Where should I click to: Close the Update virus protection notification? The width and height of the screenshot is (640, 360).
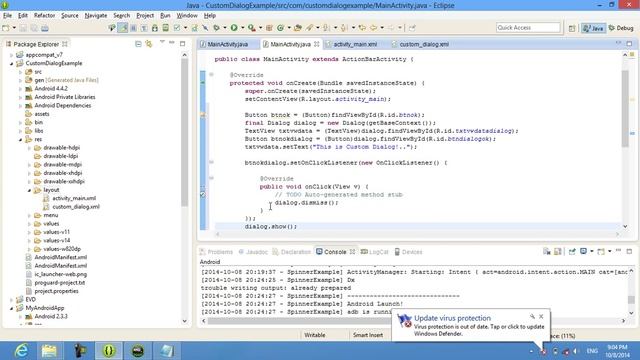pos(541,316)
